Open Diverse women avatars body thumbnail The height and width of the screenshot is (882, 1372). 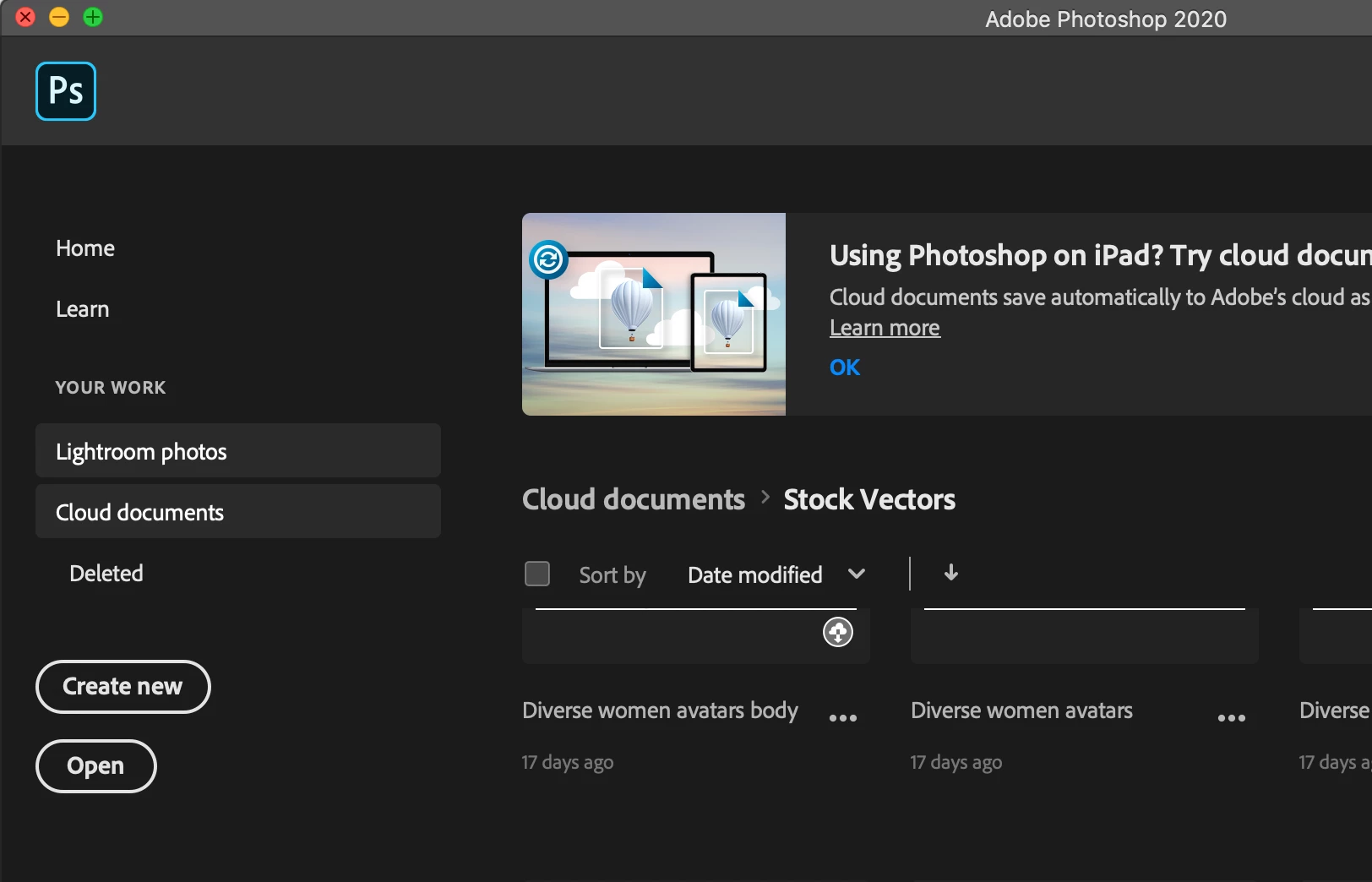(x=696, y=635)
